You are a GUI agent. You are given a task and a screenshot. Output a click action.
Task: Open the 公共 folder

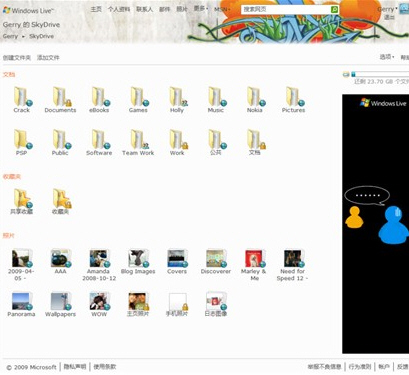[x=216, y=142]
